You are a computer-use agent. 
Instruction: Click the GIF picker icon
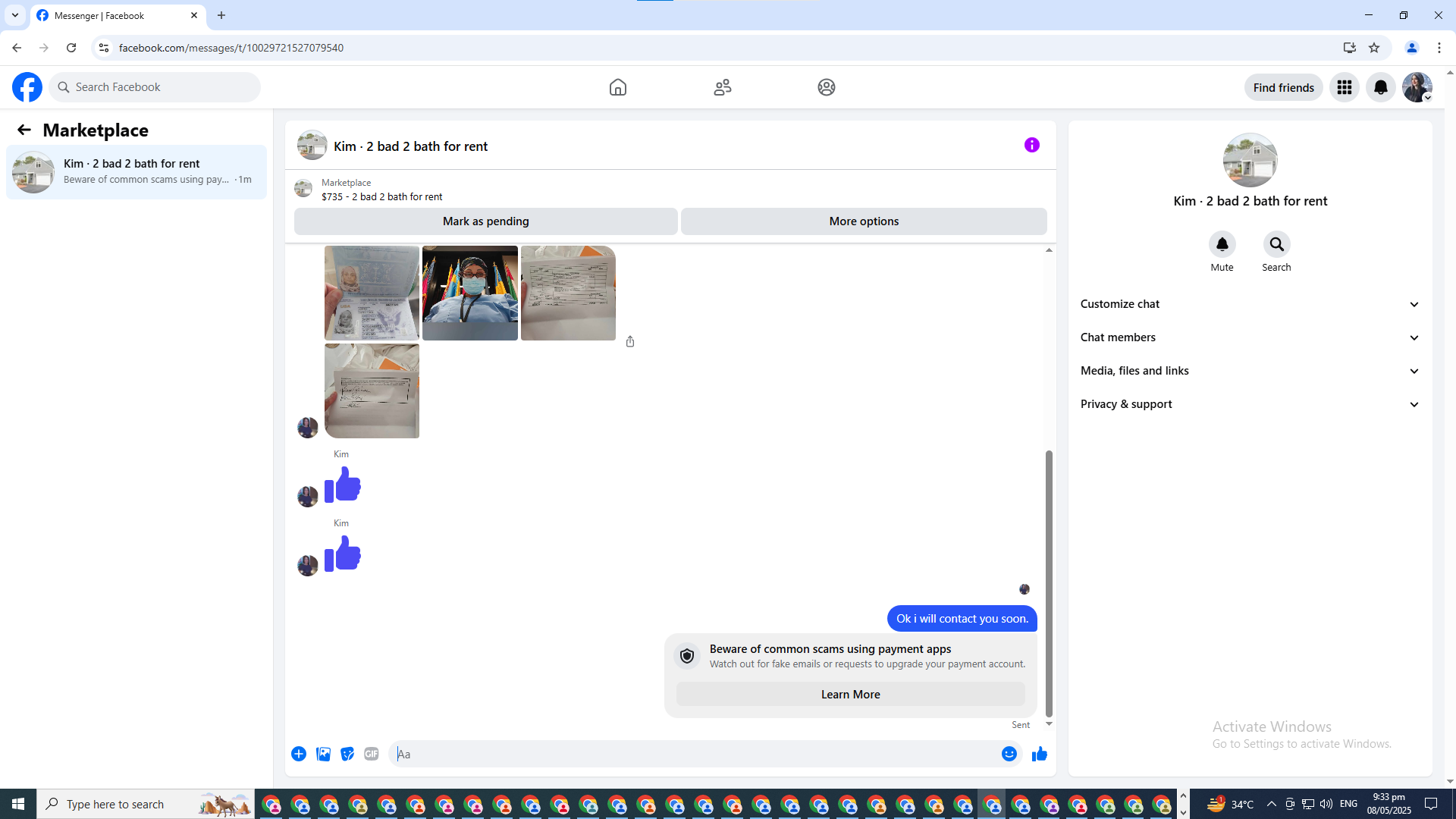pyautogui.click(x=371, y=754)
